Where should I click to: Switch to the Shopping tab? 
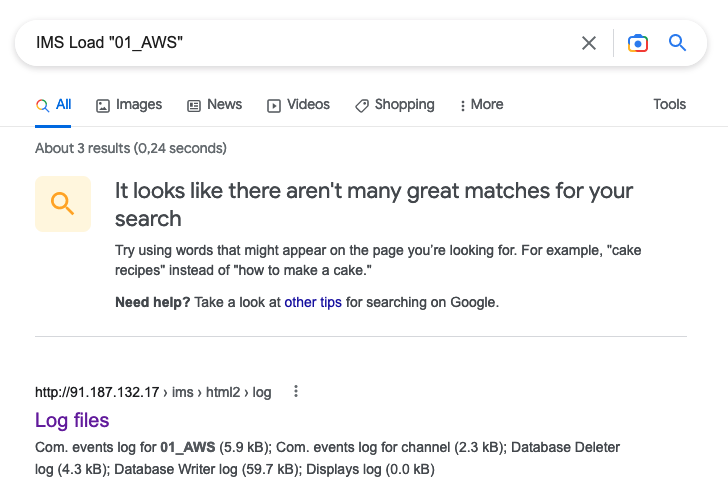click(395, 104)
